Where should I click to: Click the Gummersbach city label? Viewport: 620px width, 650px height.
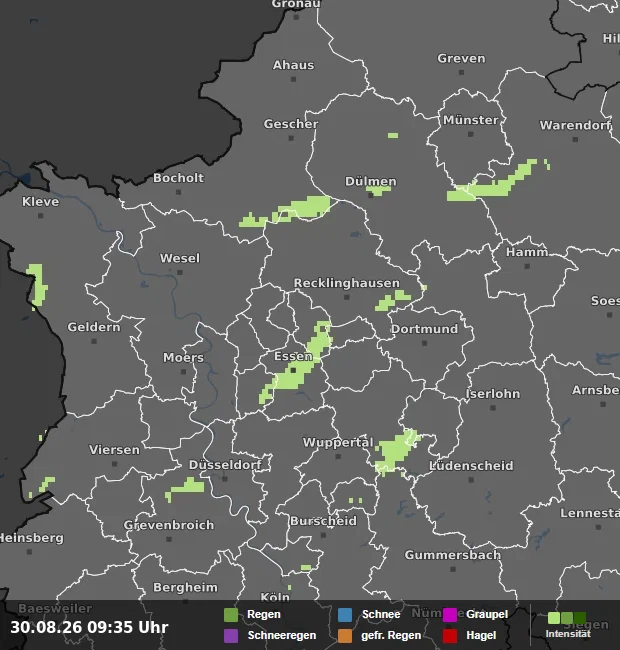(453, 555)
